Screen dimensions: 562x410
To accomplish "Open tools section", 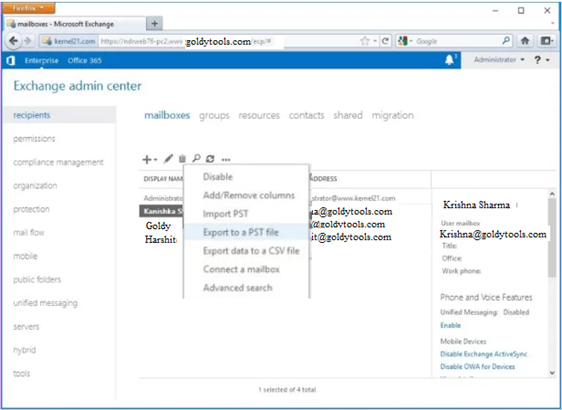I will click(22, 373).
